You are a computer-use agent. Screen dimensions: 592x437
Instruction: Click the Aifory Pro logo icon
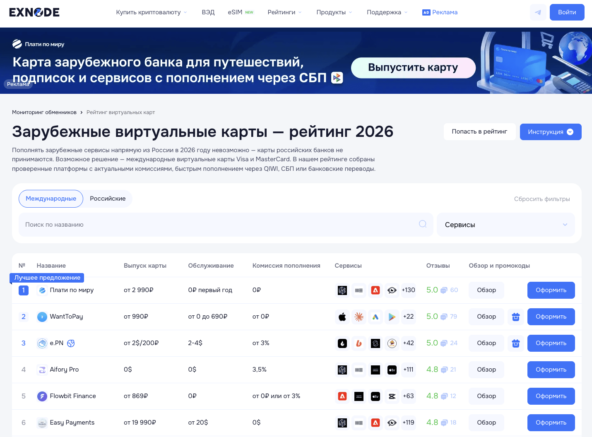(x=42, y=369)
